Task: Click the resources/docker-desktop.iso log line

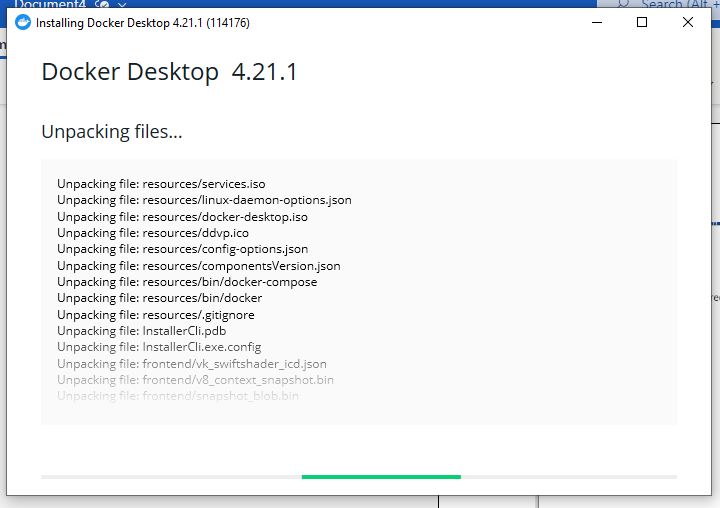Action: point(182,216)
